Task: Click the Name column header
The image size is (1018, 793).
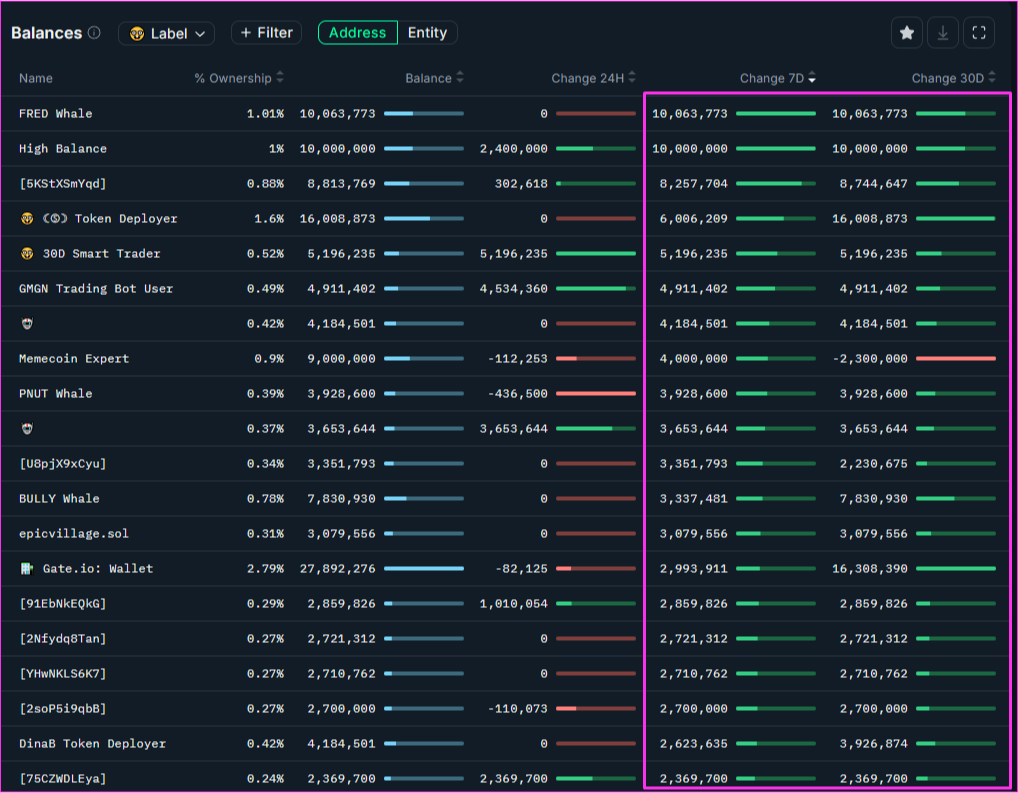Action: pos(36,78)
